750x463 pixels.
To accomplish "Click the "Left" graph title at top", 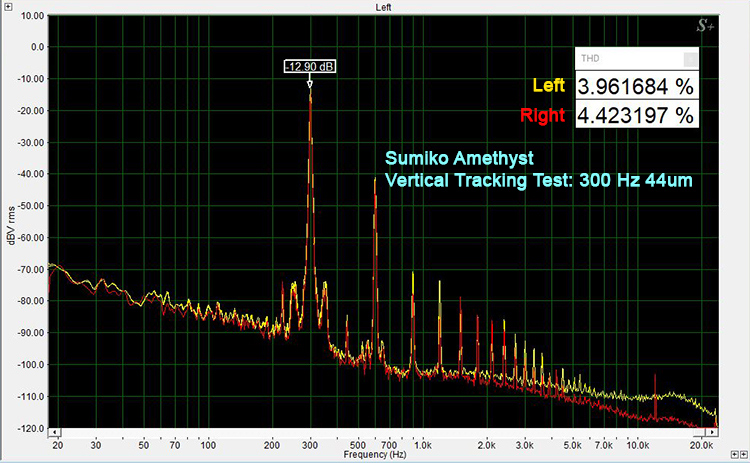I will point(383,7).
